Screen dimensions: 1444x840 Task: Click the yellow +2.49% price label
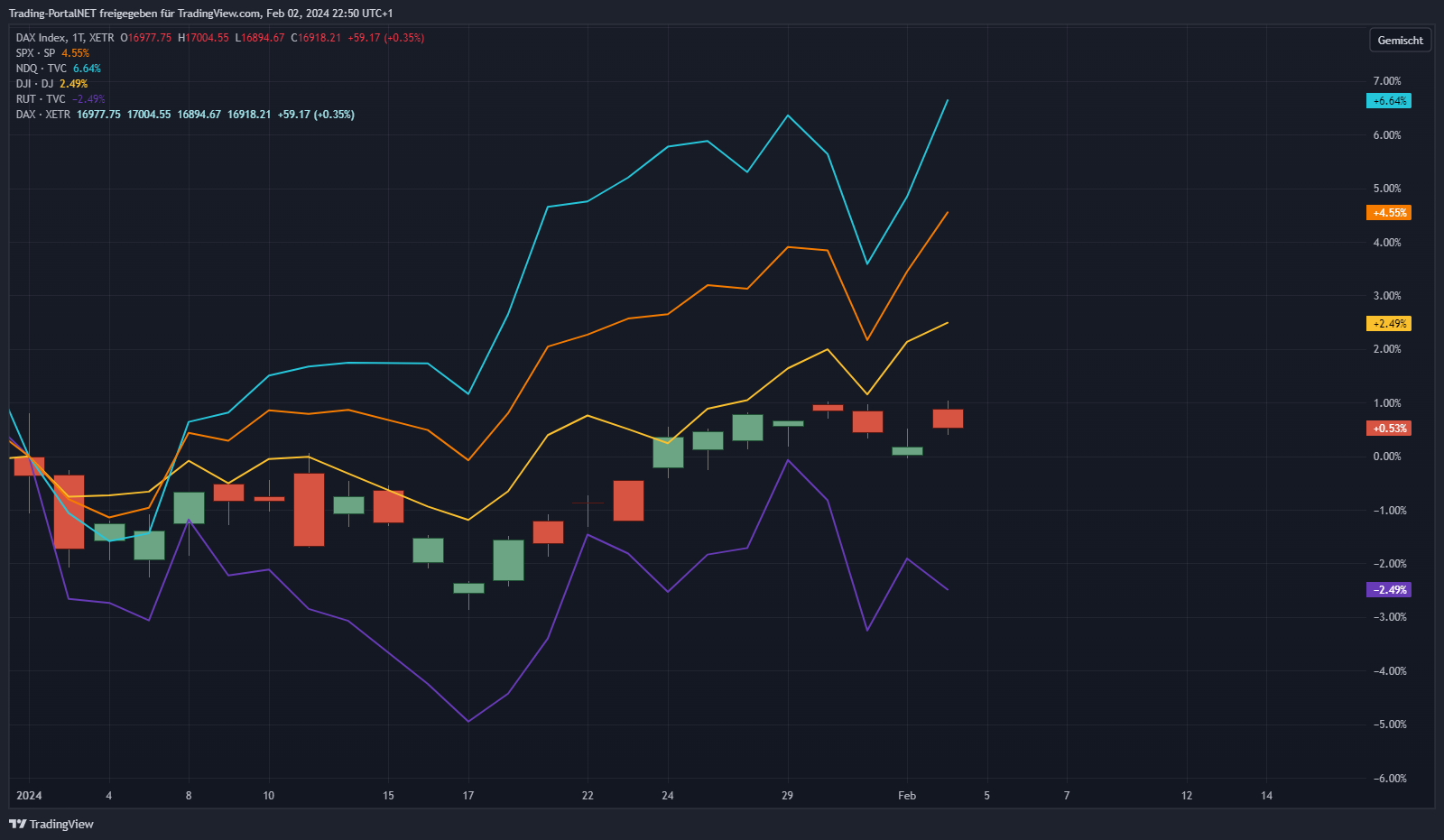(1389, 324)
